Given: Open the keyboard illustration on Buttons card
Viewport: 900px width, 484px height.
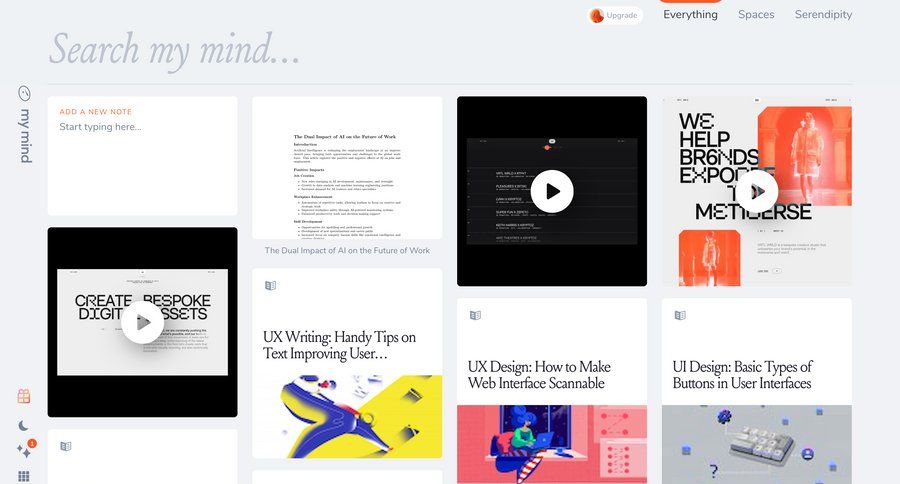Looking at the screenshot, I should pos(757,444).
